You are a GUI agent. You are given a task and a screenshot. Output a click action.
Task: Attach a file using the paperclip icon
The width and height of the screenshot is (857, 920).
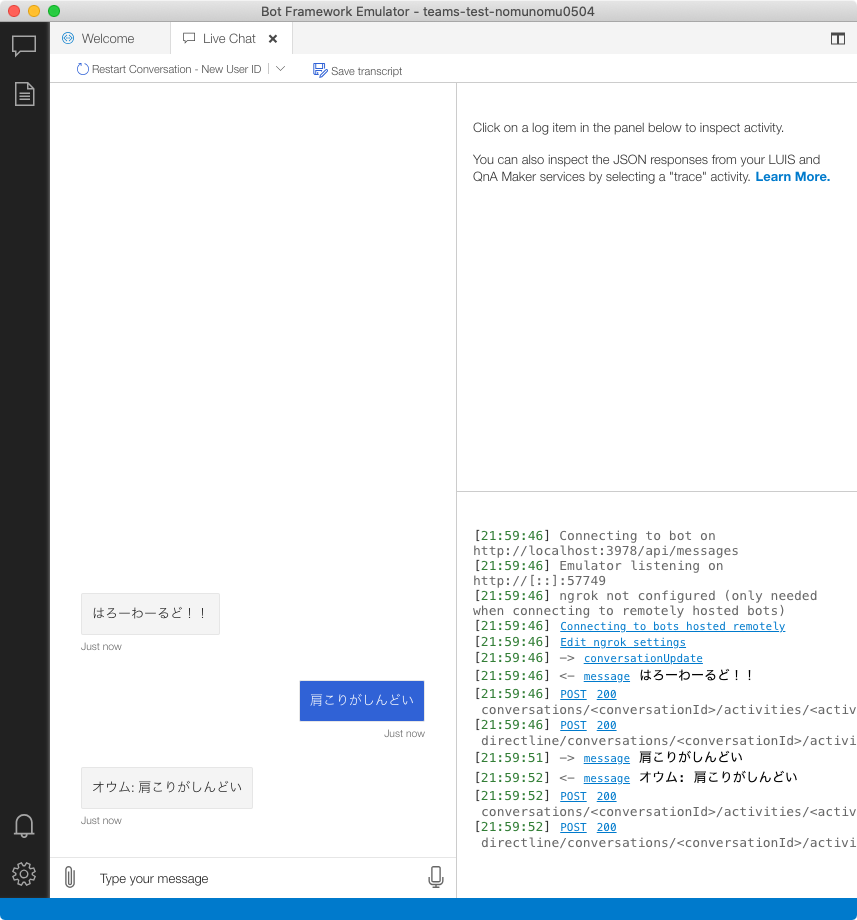(x=68, y=877)
